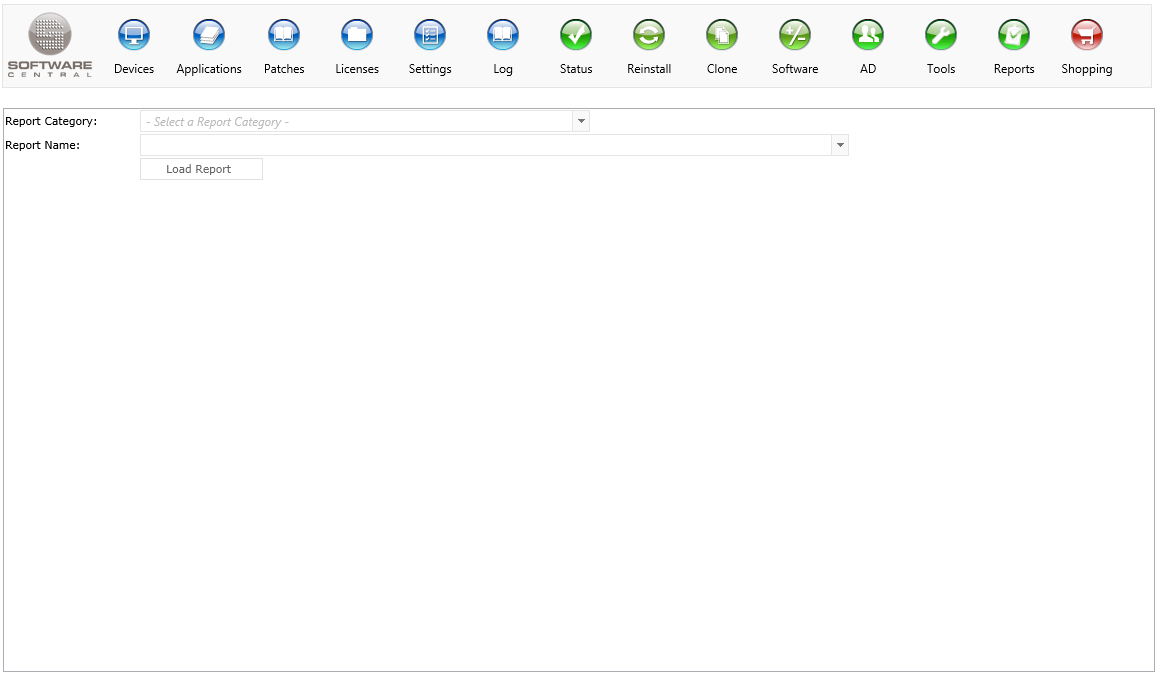Click the Applications toolbar icon
This screenshot has height=678, width=1162.
pos(209,36)
